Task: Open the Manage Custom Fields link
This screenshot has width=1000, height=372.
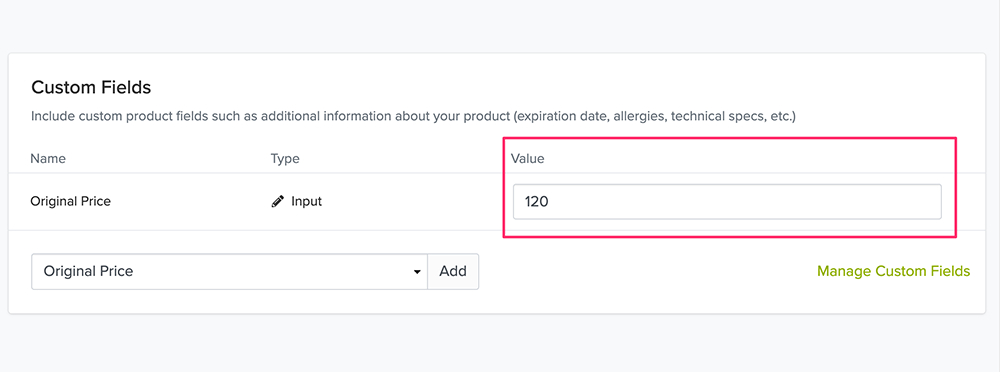Action: click(x=893, y=271)
